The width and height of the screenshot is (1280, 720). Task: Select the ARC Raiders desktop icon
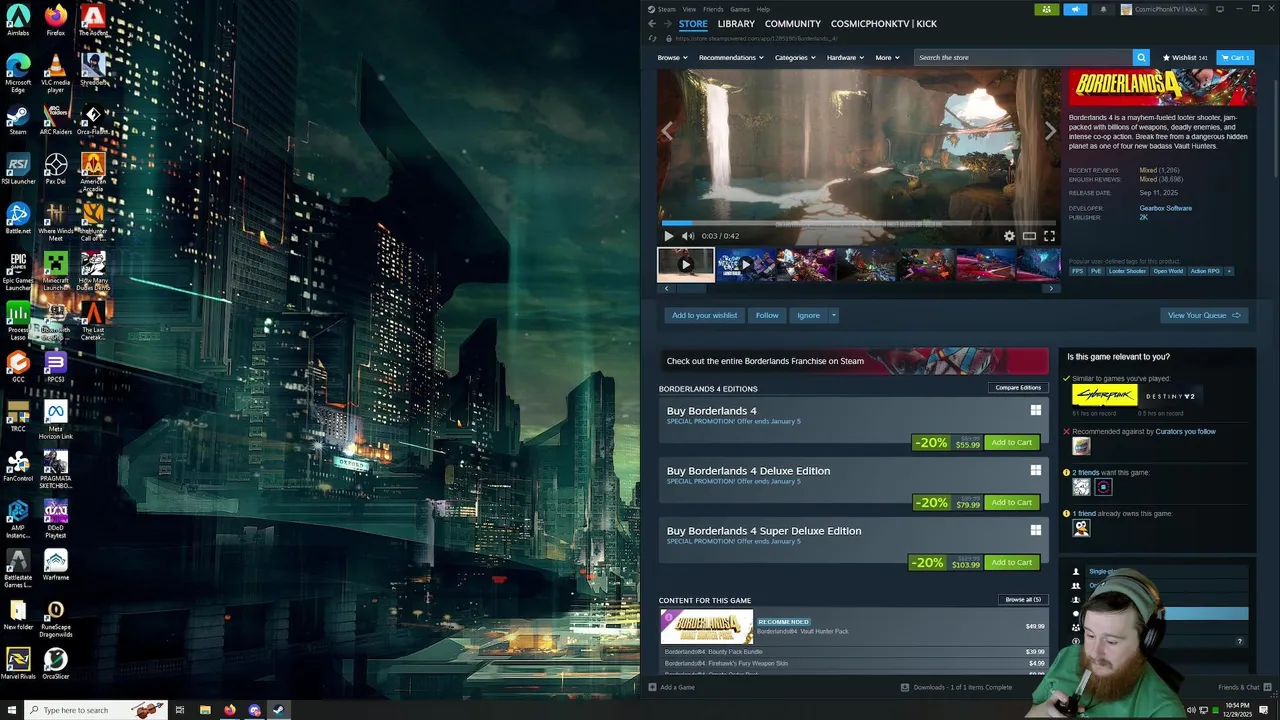click(x=56, y=119)
